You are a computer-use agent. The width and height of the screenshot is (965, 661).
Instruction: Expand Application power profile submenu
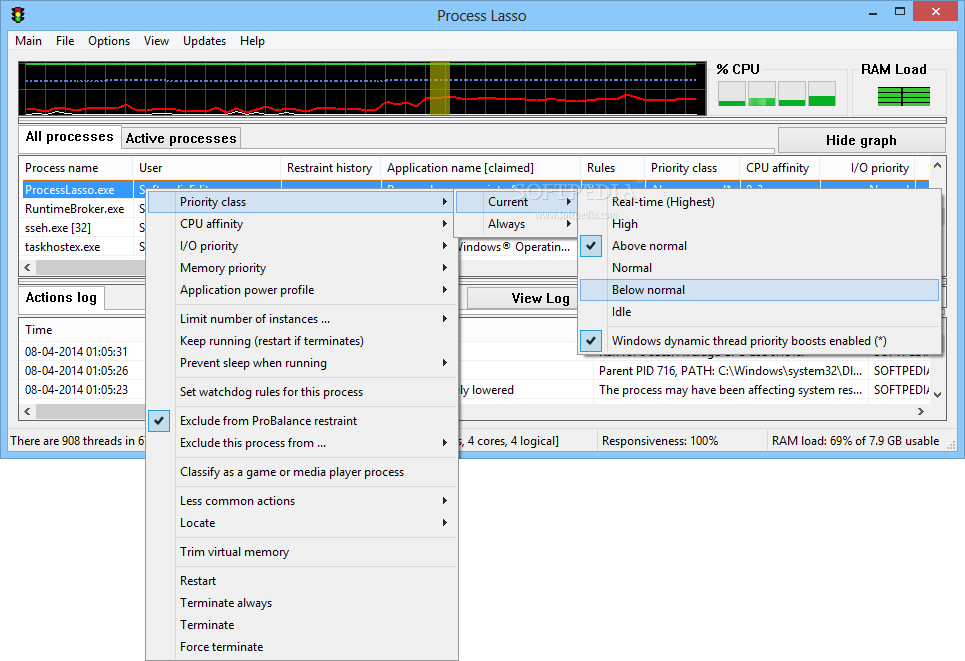(302, 290)
